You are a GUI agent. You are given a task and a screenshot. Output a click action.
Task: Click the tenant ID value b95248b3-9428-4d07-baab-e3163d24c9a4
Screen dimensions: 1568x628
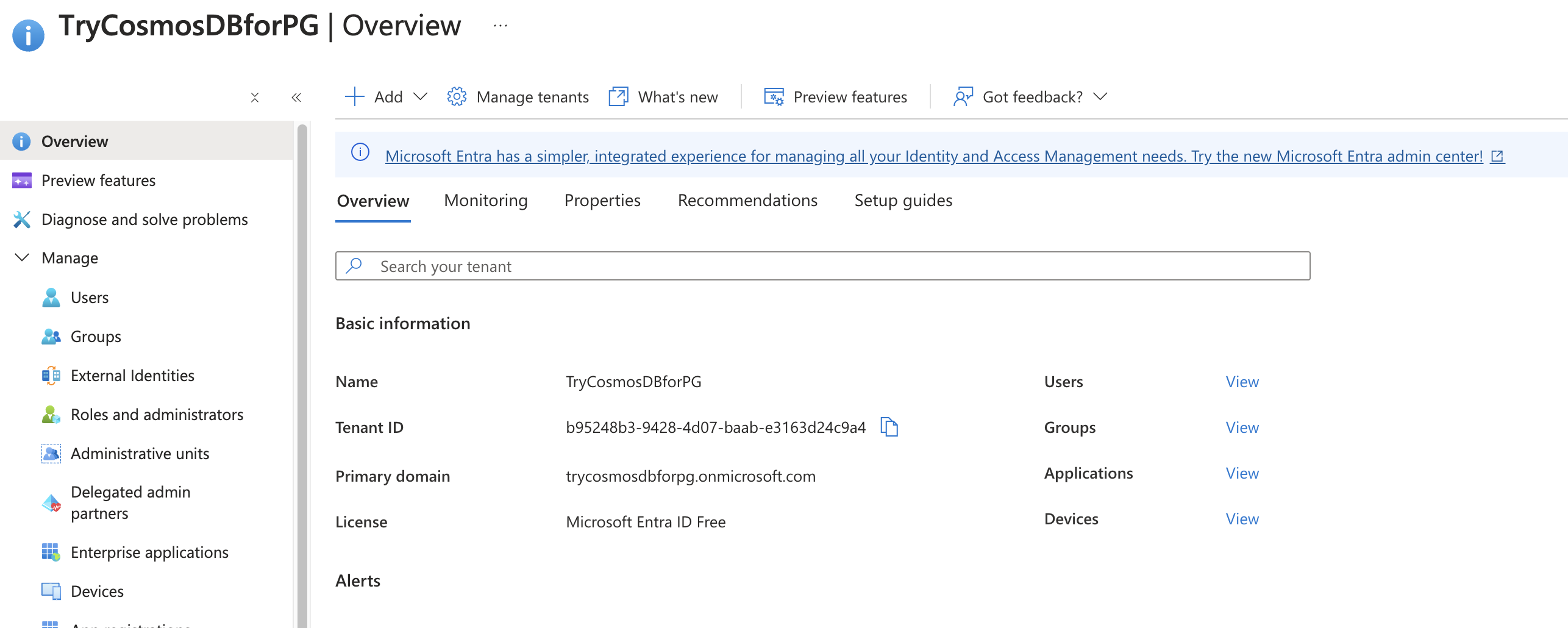[716, 427]
